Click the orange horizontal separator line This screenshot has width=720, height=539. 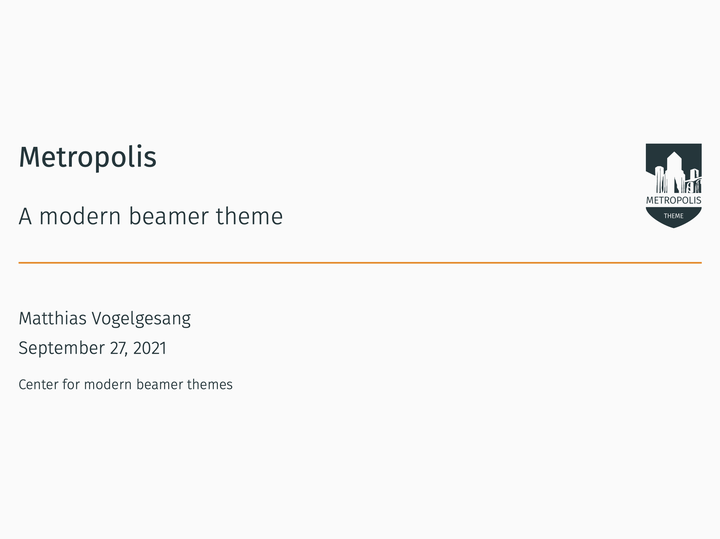click(x=360, y=263)
